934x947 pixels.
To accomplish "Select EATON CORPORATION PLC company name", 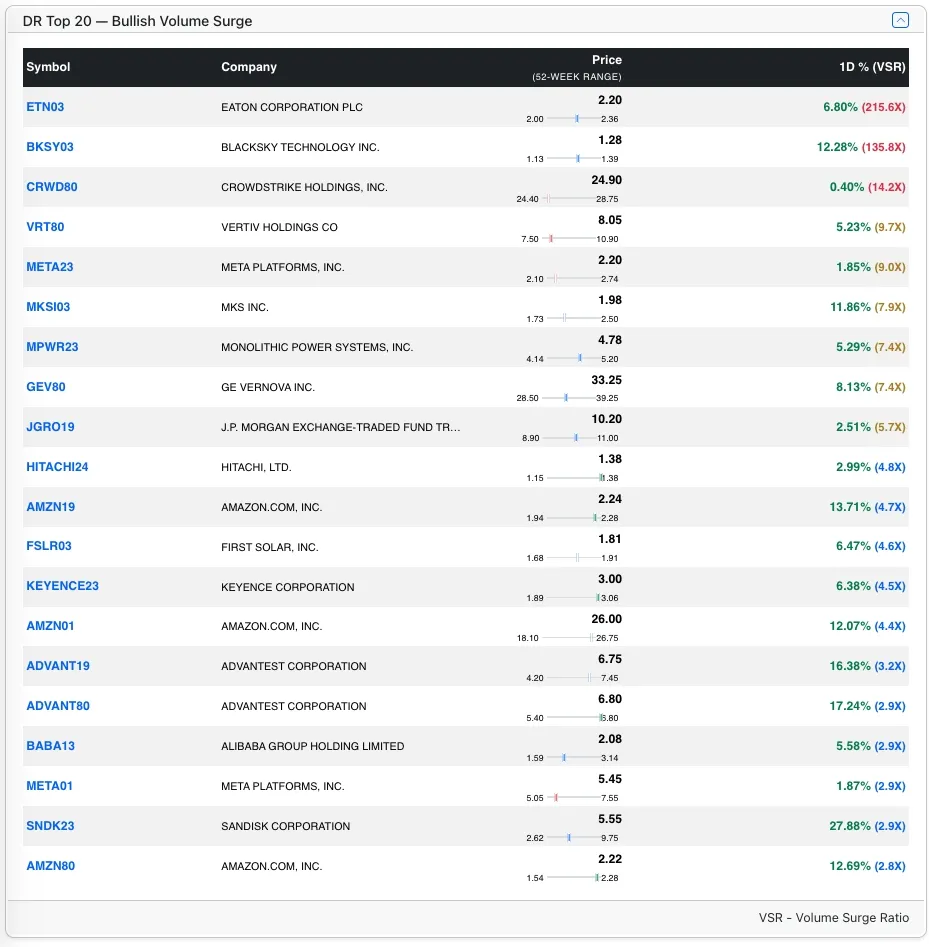I will point(292,107).
